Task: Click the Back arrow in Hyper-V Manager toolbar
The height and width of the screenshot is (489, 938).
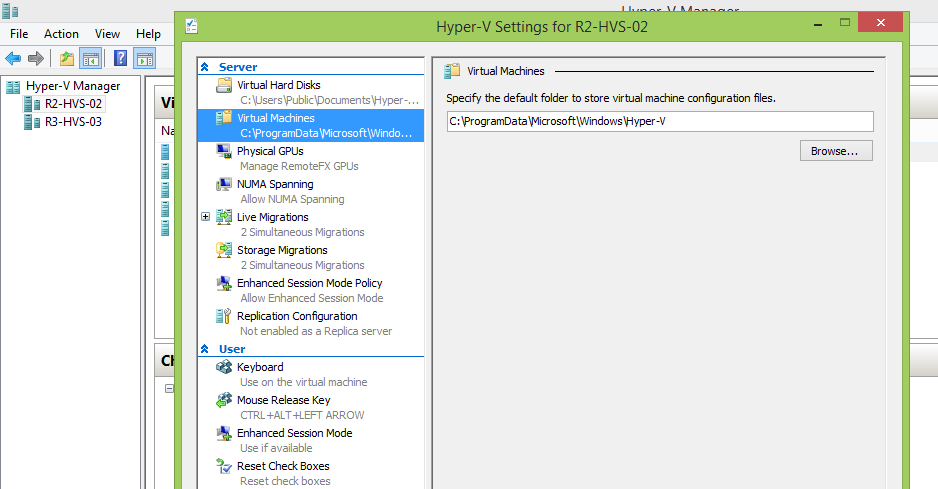Action: pyautogui.click(x=13, y=58)
